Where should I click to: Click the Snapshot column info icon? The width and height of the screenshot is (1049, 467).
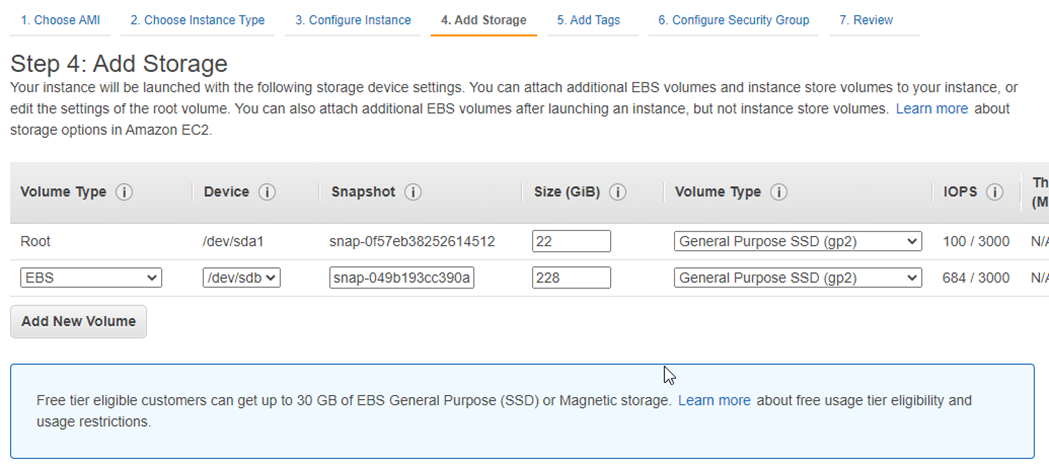click(413, 192)
